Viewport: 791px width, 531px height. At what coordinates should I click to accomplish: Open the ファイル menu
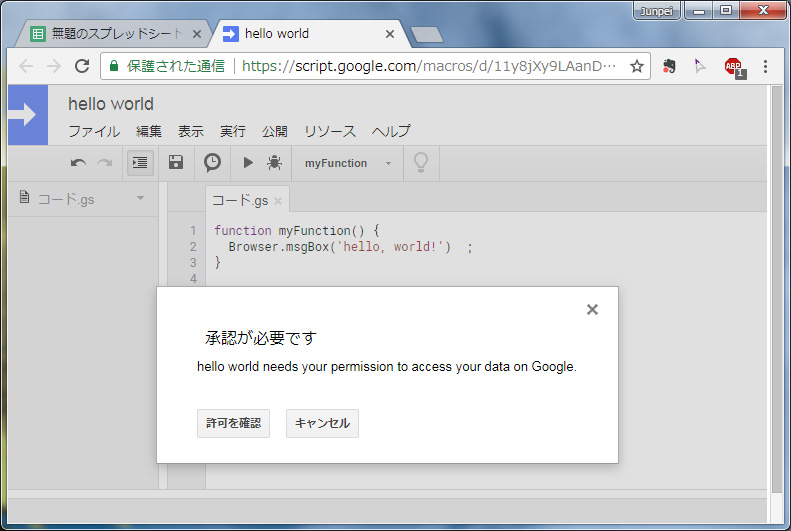click(94, 131)
